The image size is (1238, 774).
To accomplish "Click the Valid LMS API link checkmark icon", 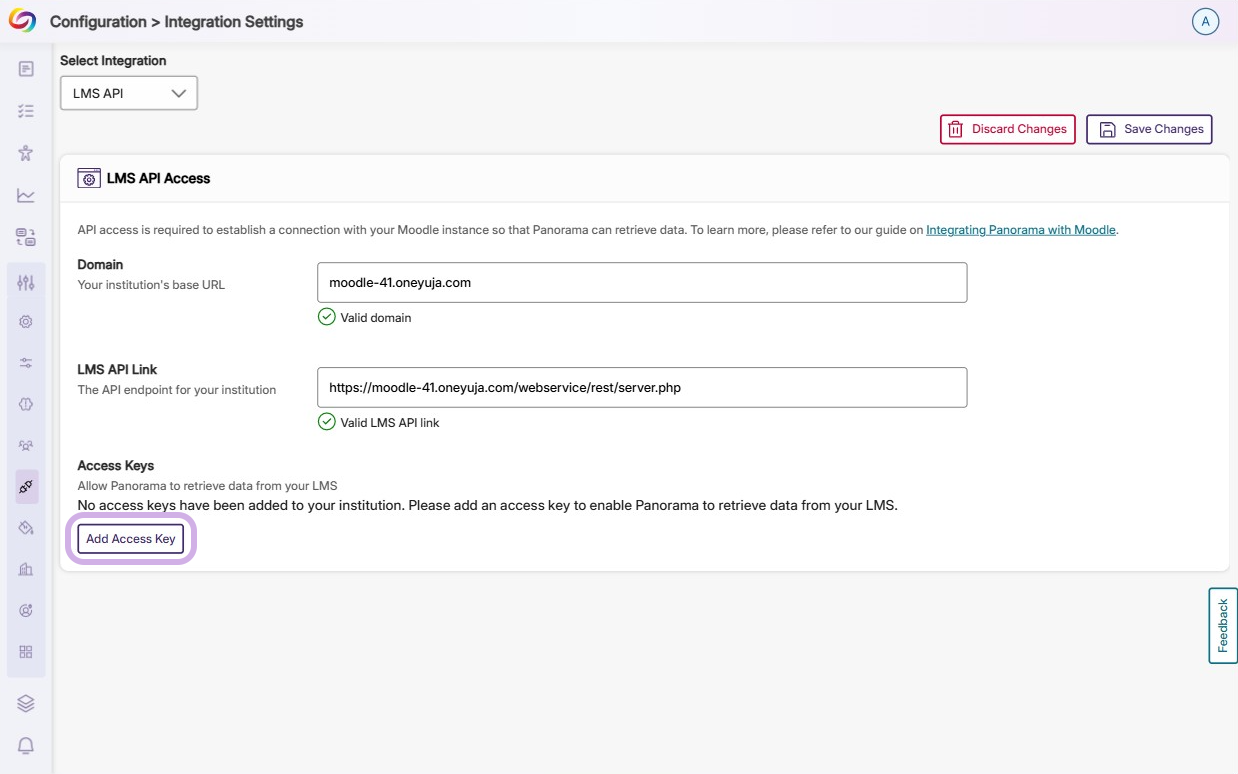I will [x=326, y=422].
